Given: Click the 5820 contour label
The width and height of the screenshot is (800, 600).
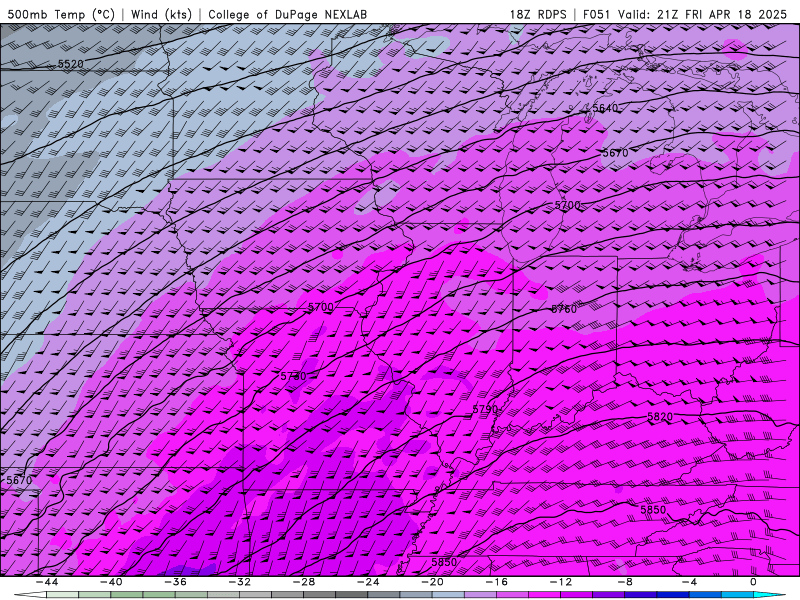Looking at the screenshot, I should click(660, 417).
